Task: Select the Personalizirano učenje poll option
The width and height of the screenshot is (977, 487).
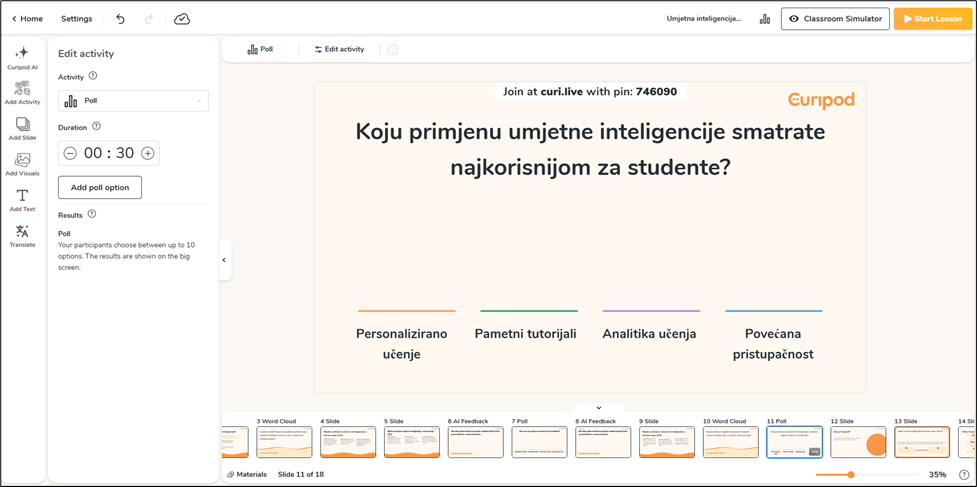Action: (401, 344)
